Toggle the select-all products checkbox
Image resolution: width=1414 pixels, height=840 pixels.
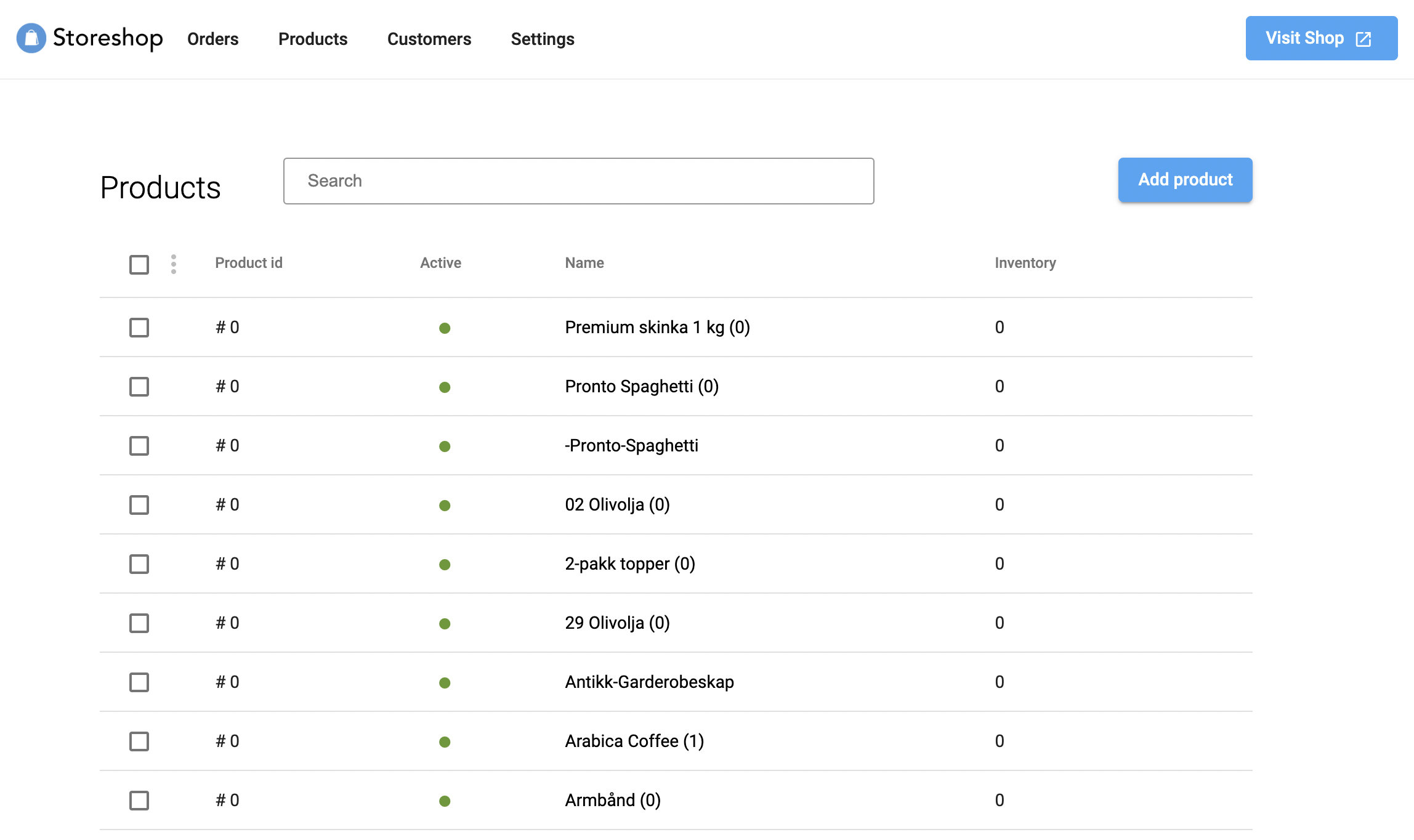point(139,265)
